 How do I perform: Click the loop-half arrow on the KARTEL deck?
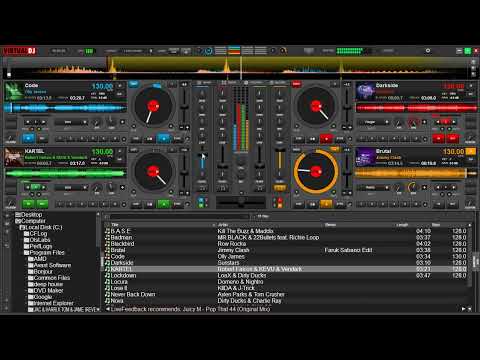click(28, 187)
